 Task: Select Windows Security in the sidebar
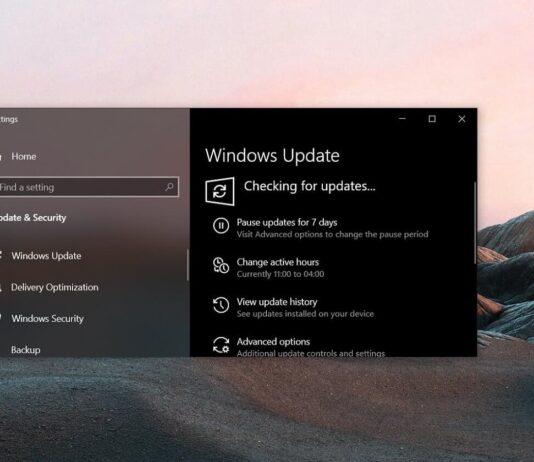47,318
